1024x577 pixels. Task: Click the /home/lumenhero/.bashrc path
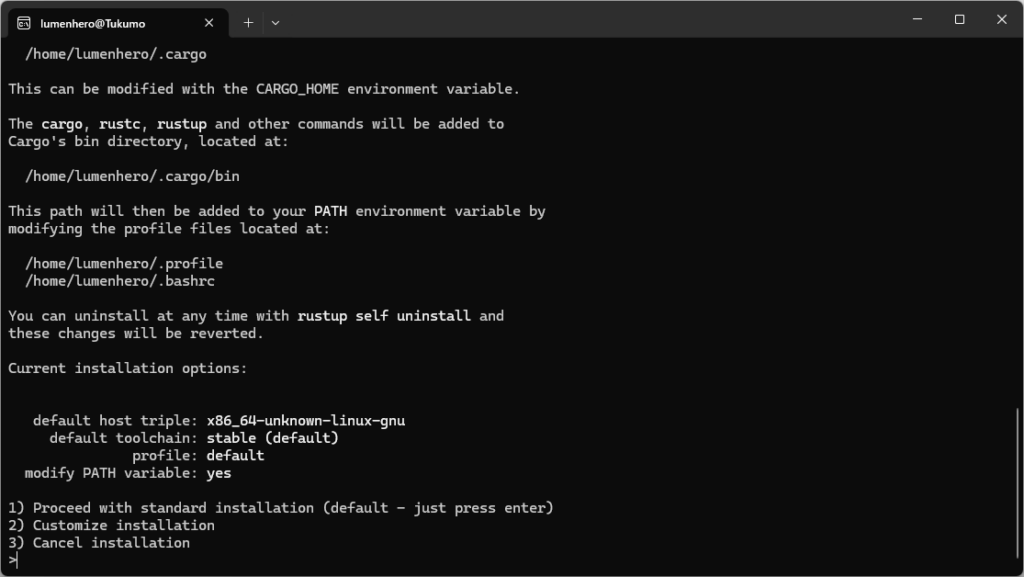120,281
